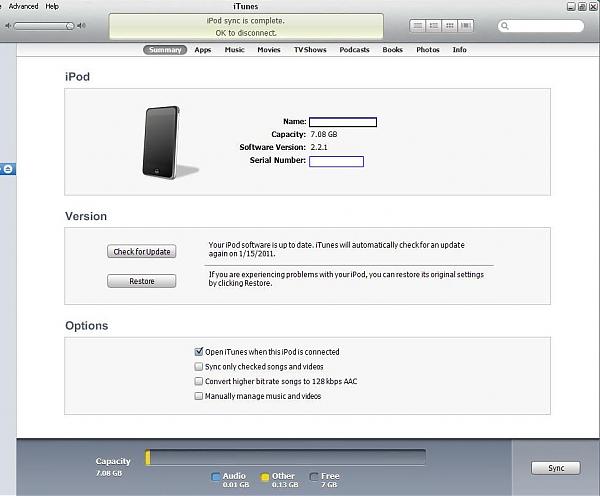Switch to album list view icon
600x496 pixels.
click(x=434, y=26)
